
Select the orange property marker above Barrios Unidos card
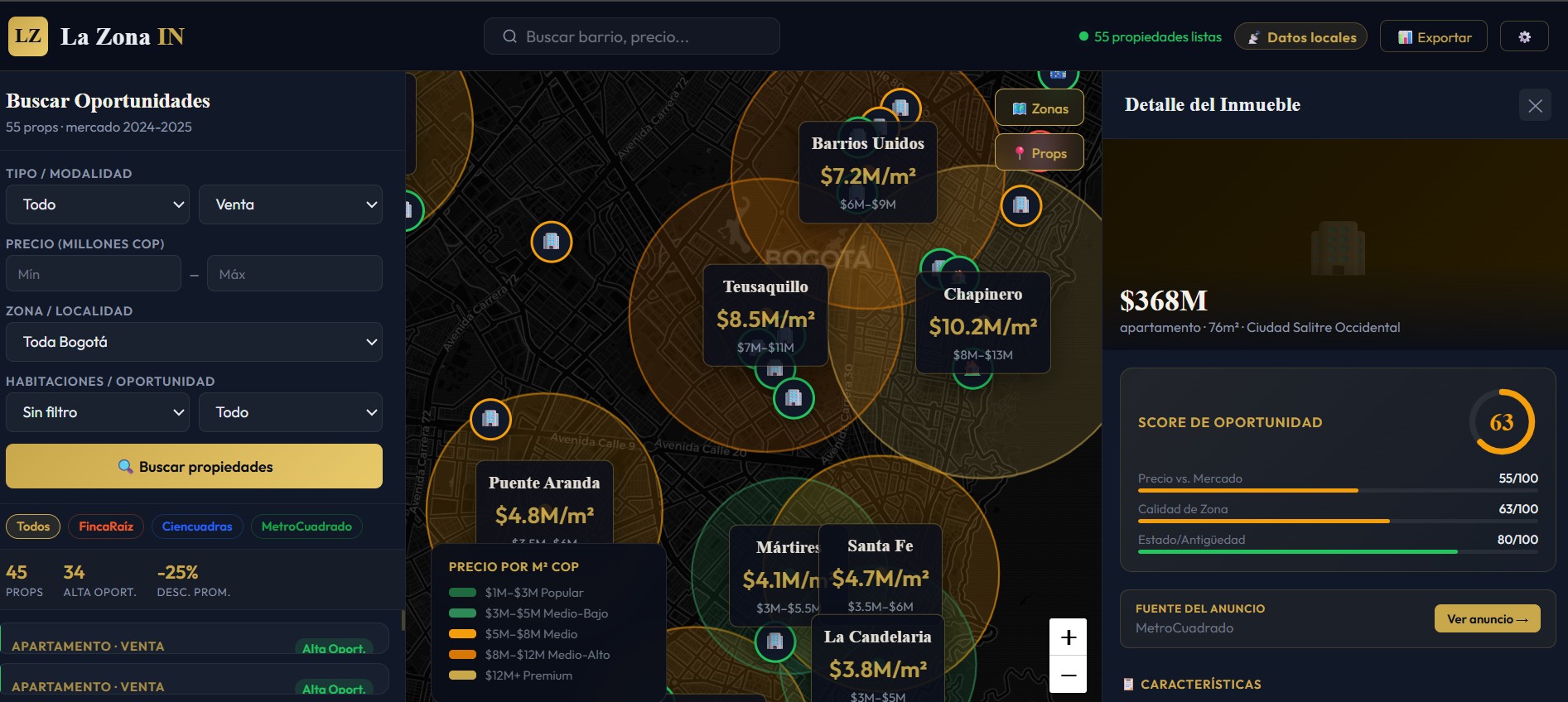coord(900,108)
